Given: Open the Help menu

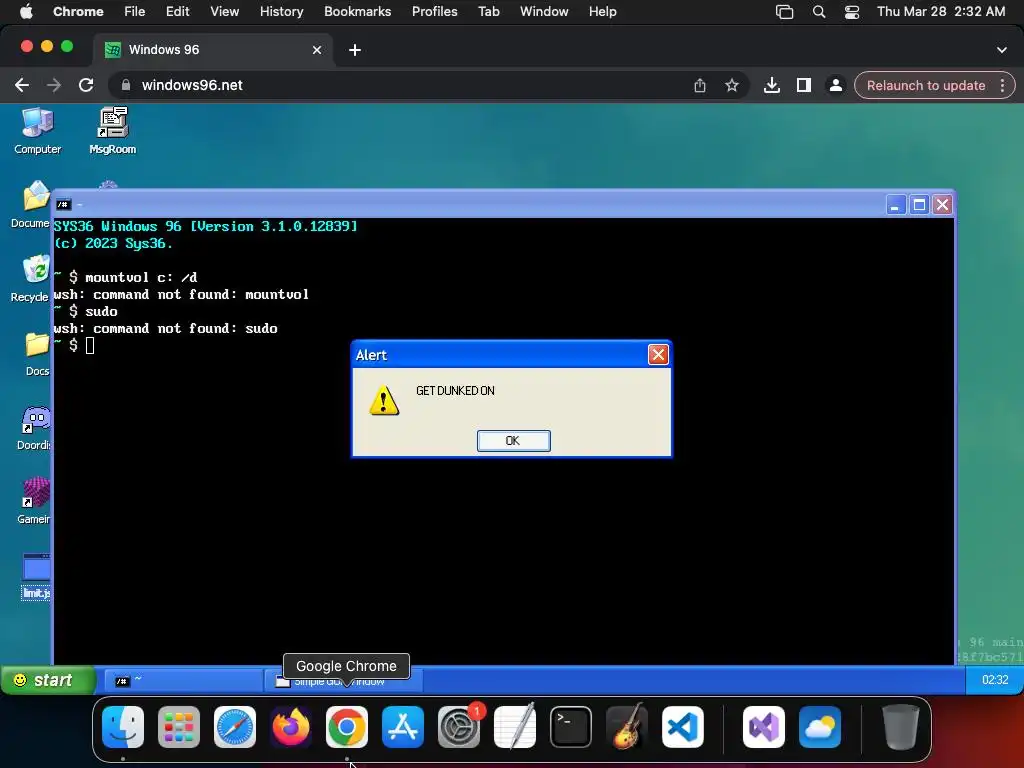Looking at the screenshot, I should pos(602,11).
